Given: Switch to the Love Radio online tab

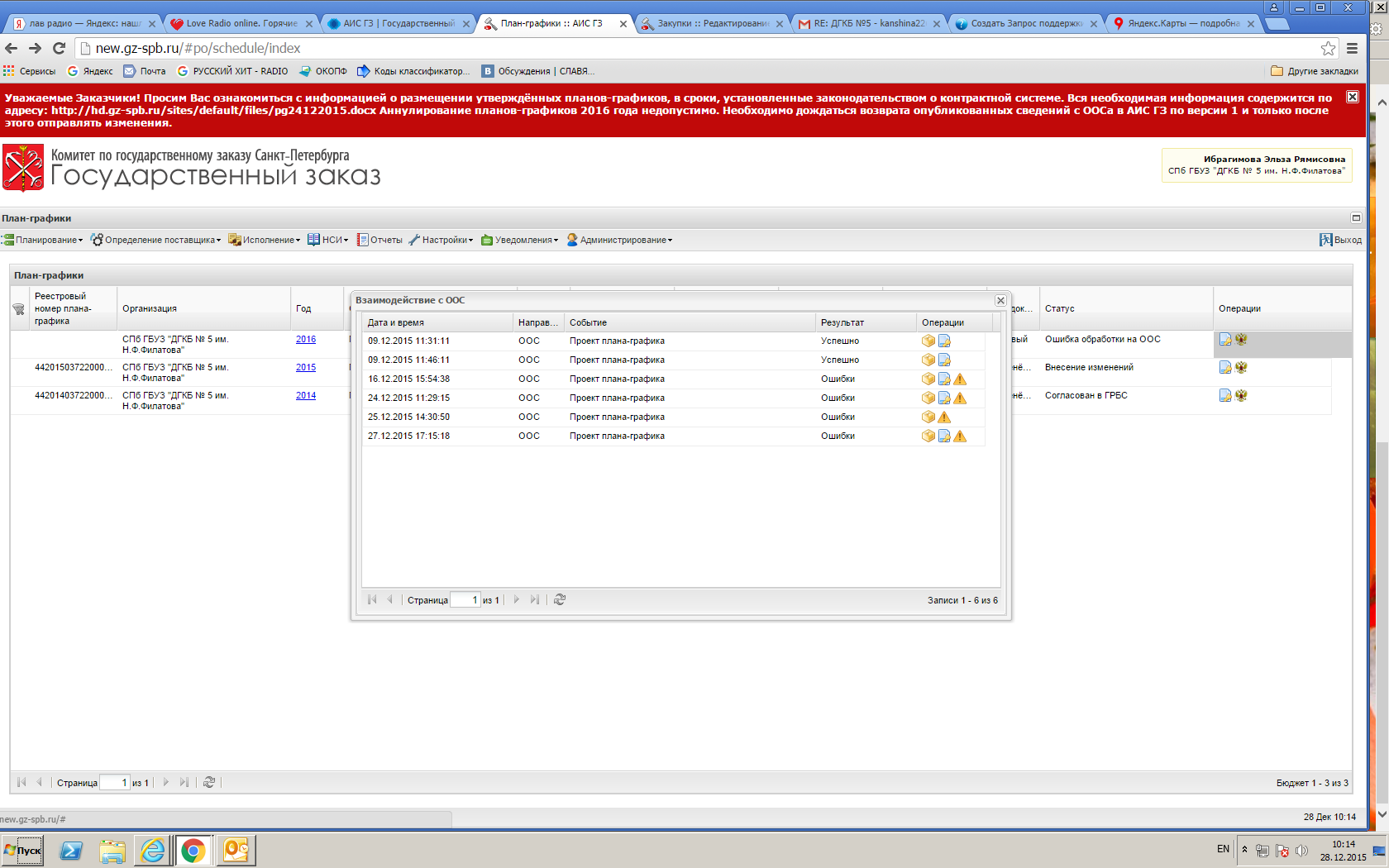Looking at the screenshot, I should click(x=240, y=23).
